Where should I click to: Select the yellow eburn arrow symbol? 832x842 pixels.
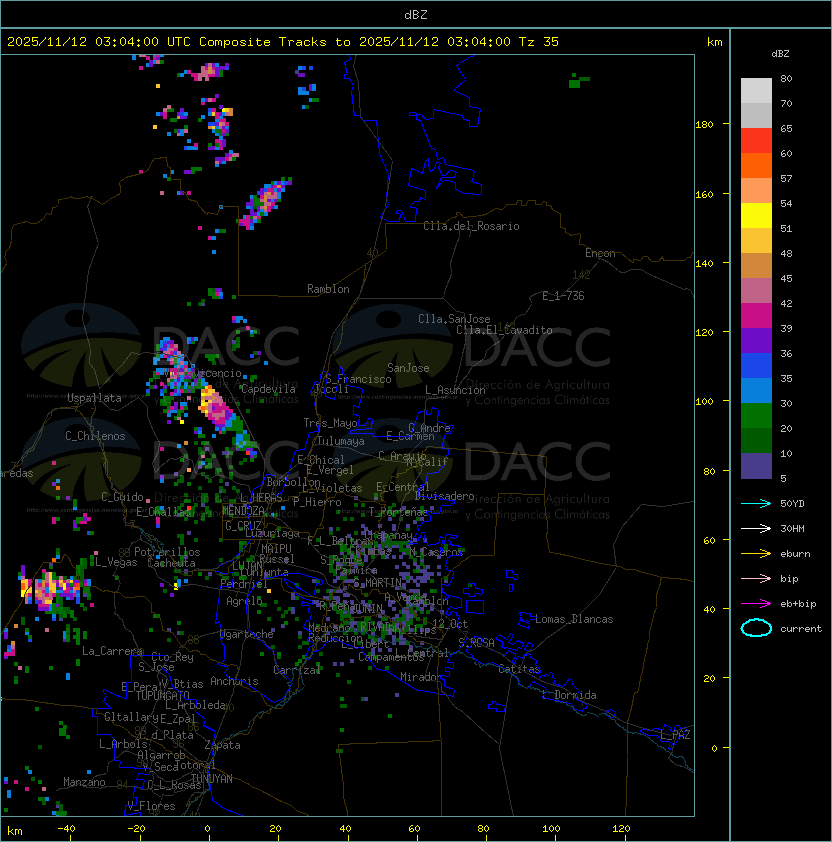point(756,554)
